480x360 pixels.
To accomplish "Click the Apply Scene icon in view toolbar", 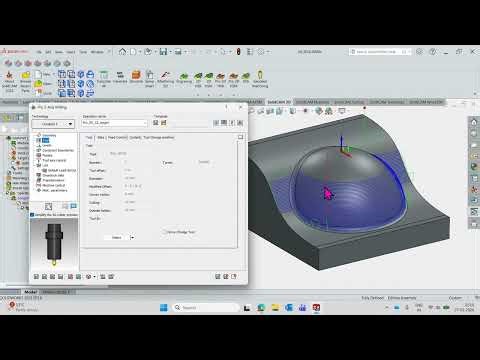I will click(x=329, y=111).
